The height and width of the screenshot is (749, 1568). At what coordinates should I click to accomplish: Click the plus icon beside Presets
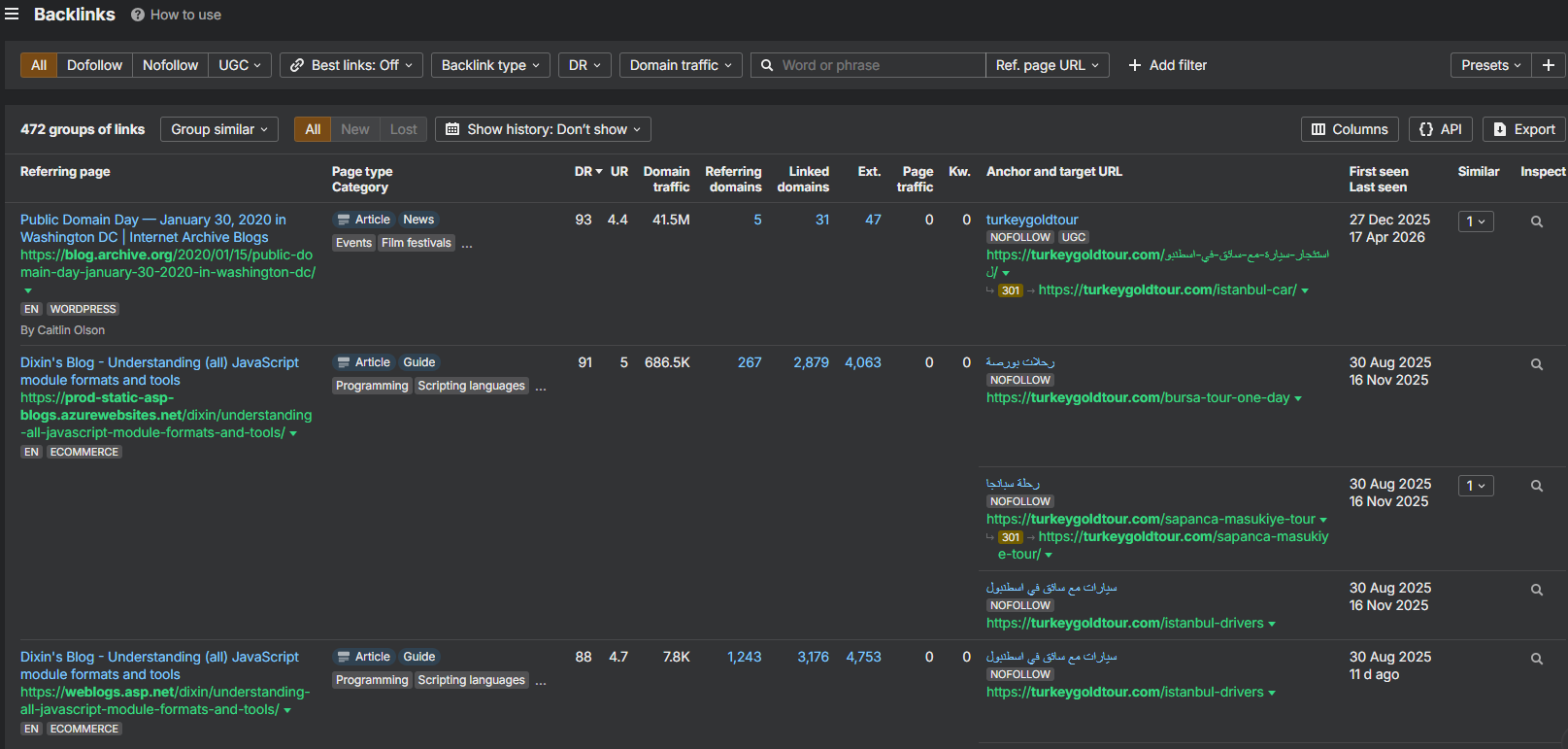click(1549, 65)
